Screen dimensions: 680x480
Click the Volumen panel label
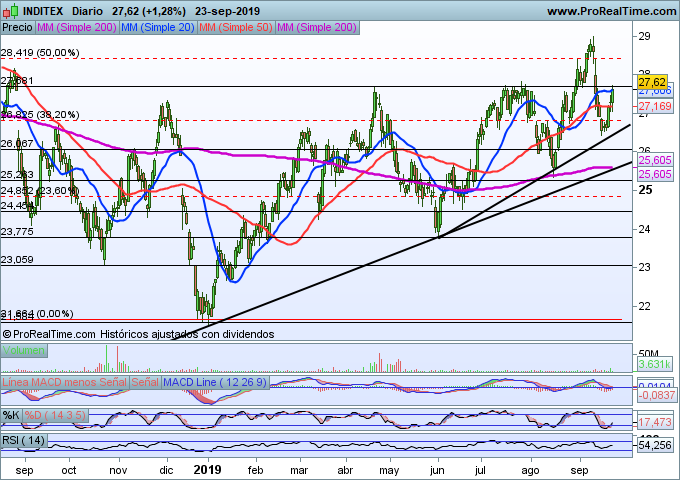pos(24,350)
